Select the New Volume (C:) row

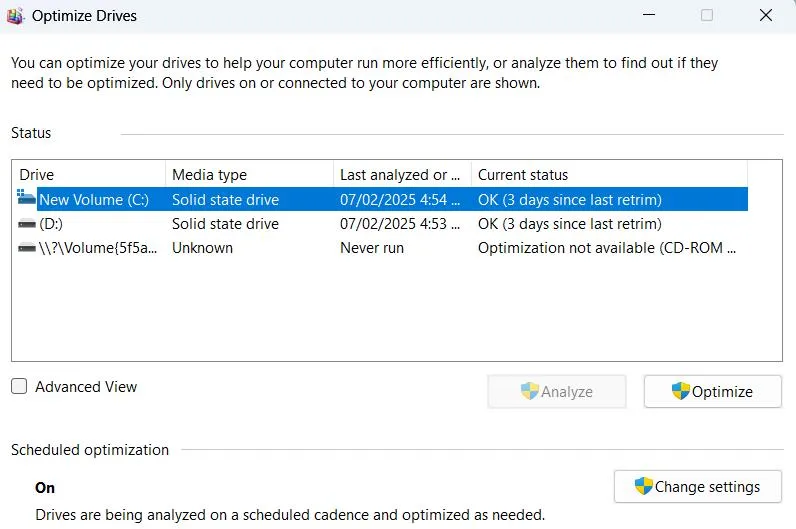(x=381, y=200)
